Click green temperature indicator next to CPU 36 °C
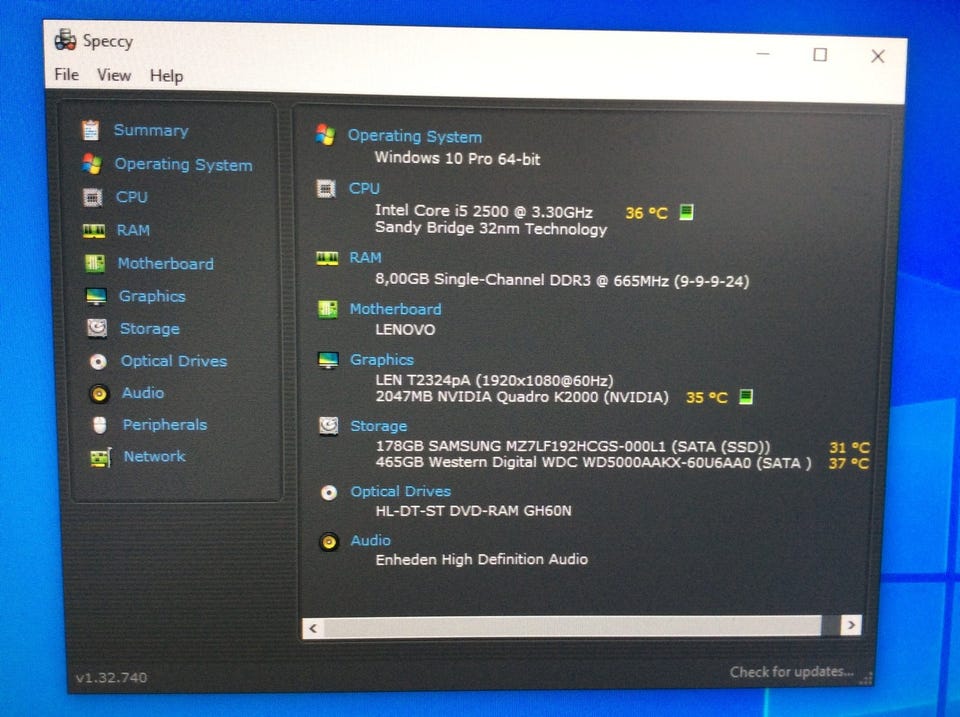The image size is (960, 717). point(686,212)
